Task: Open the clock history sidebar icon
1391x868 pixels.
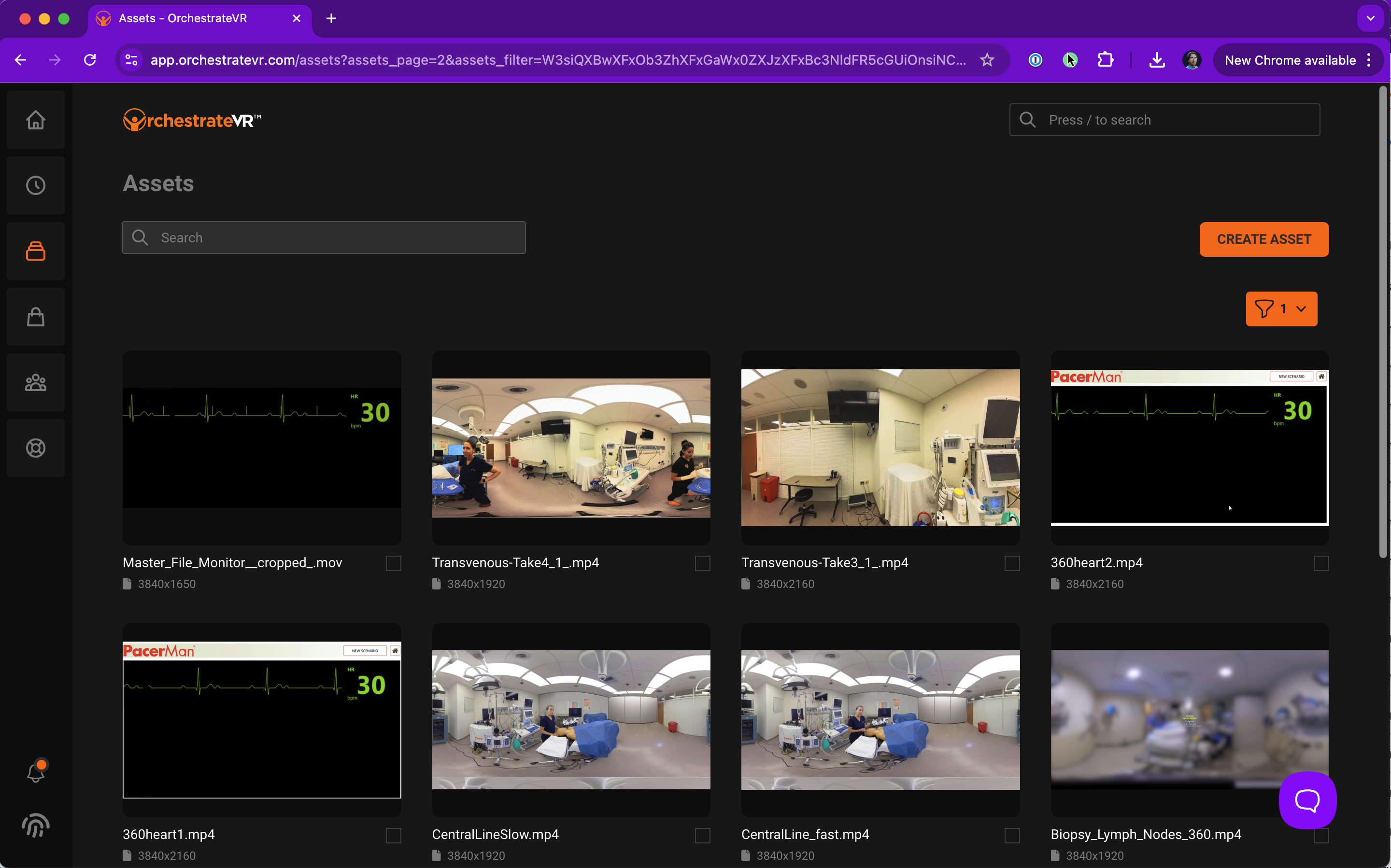Action: [x=36, y=185]
